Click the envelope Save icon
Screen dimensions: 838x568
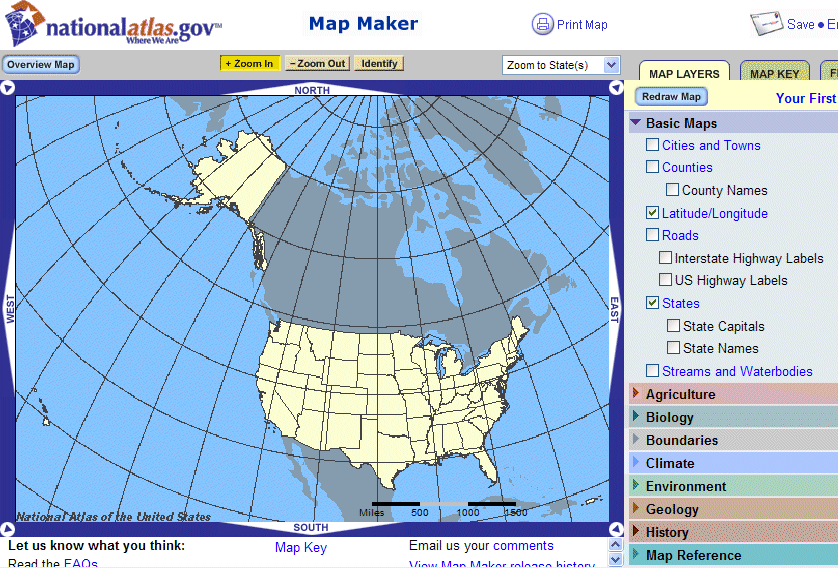pos(766,24)
